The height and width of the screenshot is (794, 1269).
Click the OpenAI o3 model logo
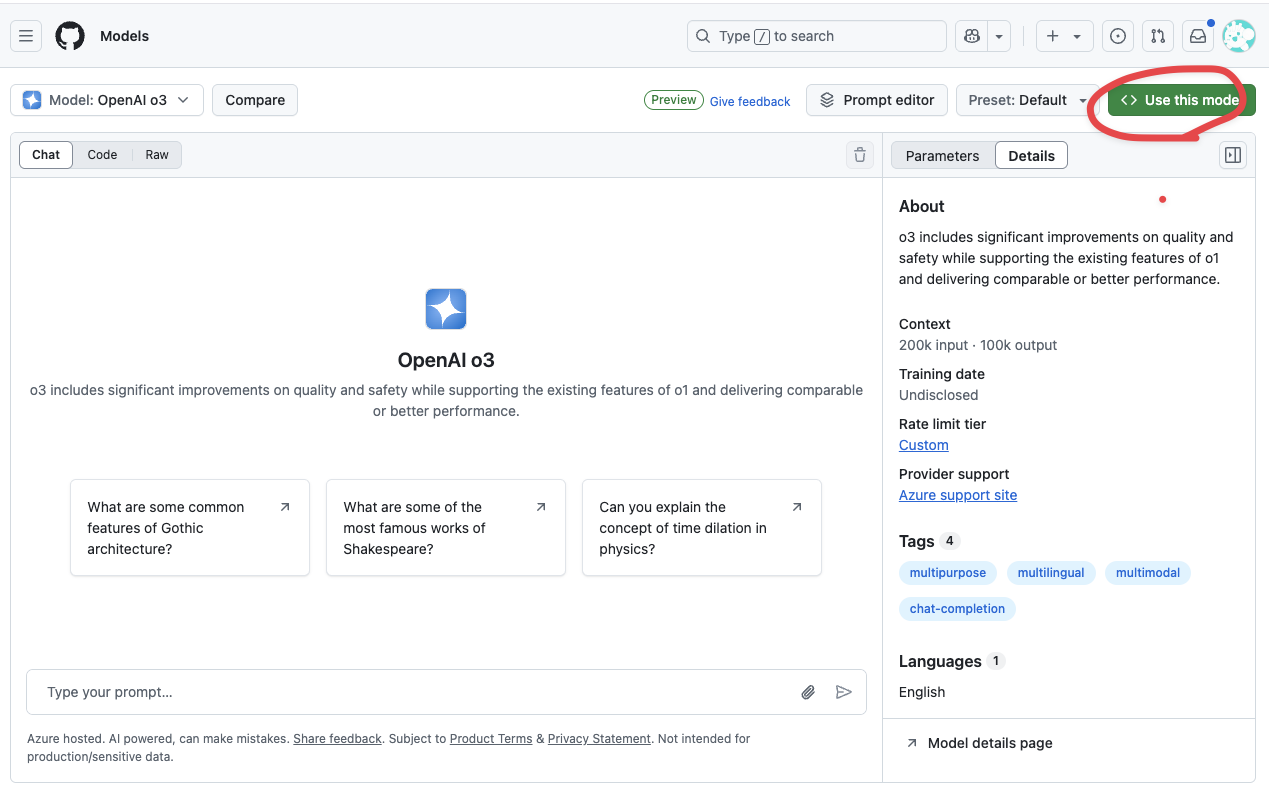coord(446,309)
